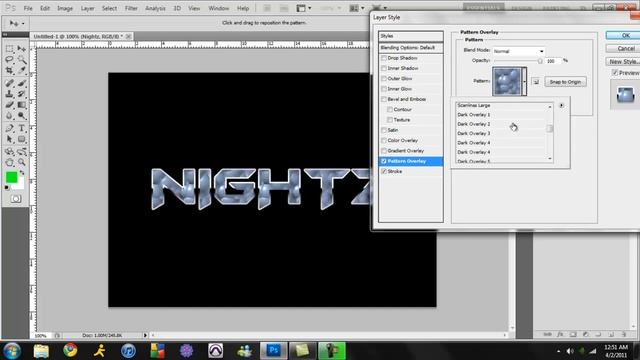Image resolution: width=640 pixels, height=360 pixels.
Task: Select the Horizontal Type tool
Action: tap(22, 129)
